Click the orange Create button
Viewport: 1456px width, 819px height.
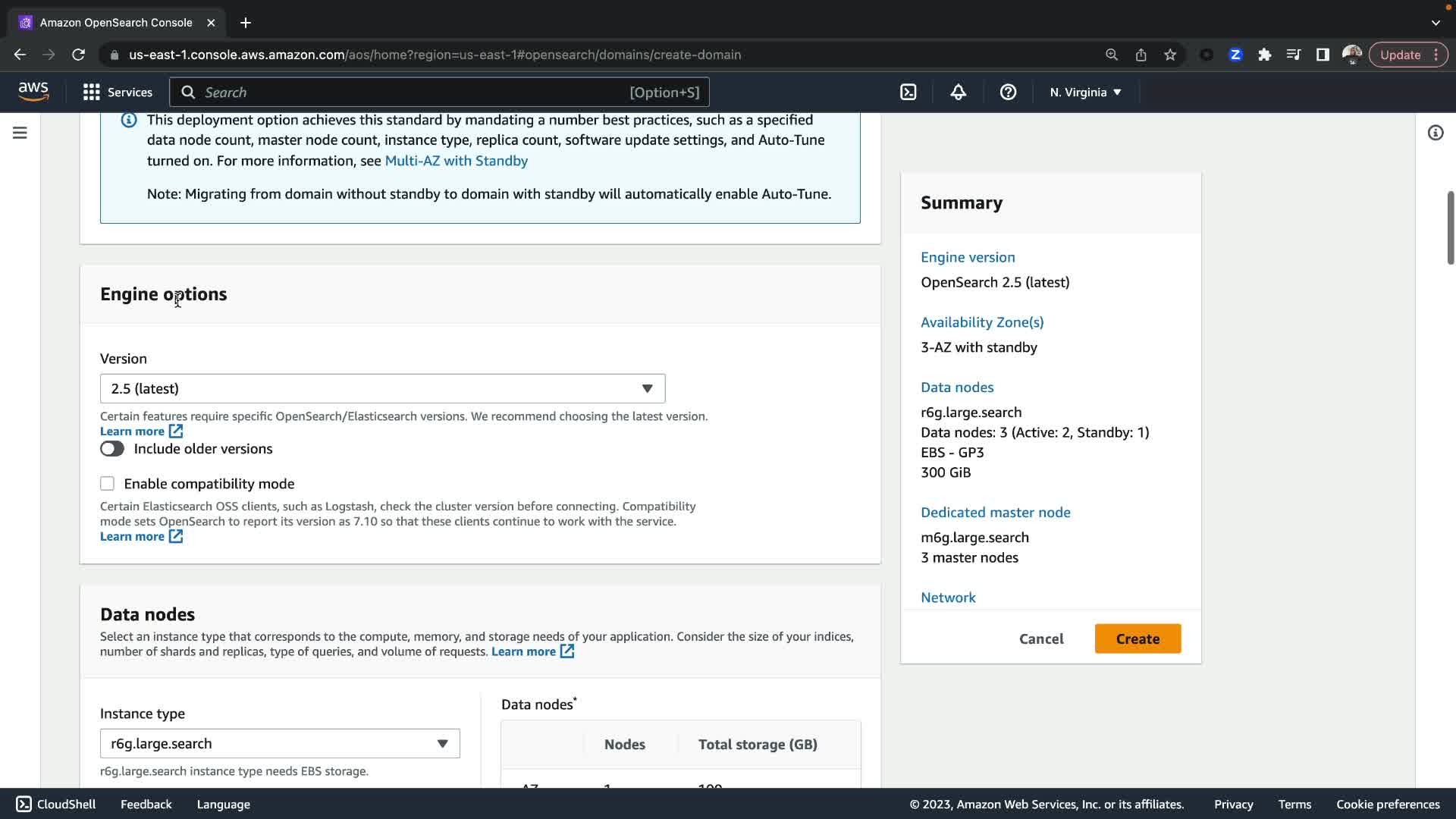pyautogui.click(x=1137, y=639)
